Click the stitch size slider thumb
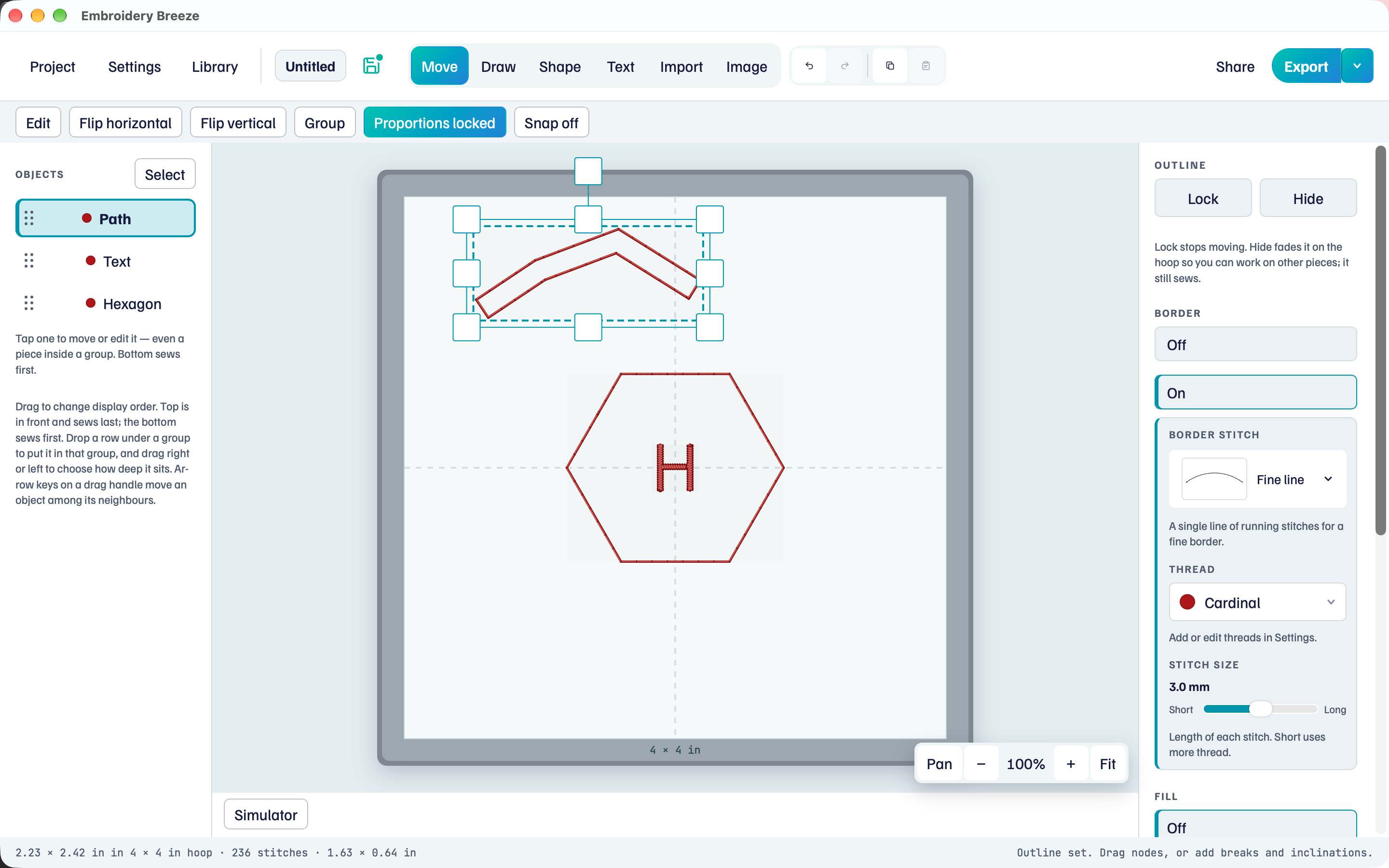This screenshot has height=868, width=1389. [1260, 709]
